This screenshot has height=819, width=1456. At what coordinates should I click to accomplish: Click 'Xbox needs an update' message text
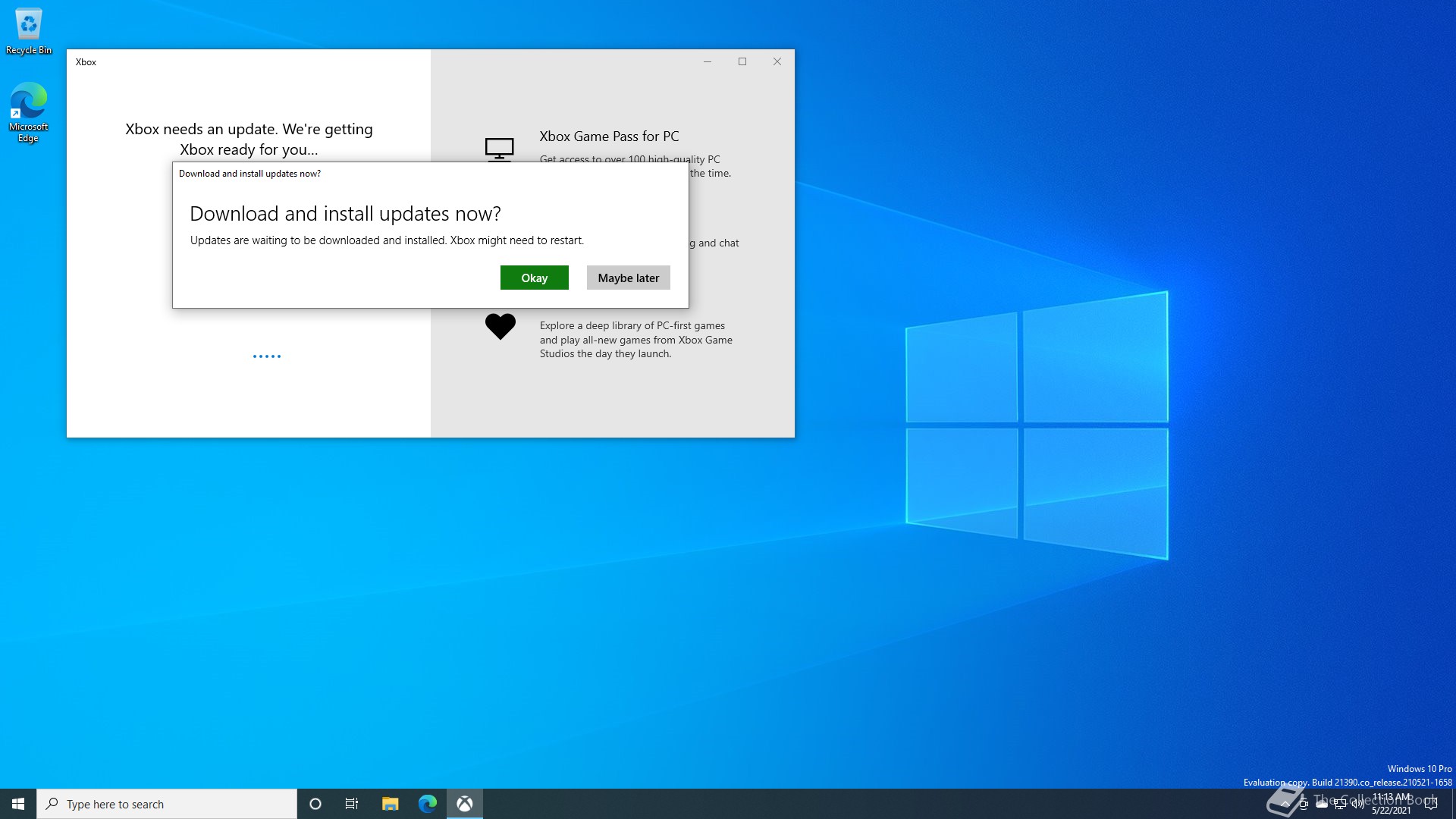pos(249,139)
